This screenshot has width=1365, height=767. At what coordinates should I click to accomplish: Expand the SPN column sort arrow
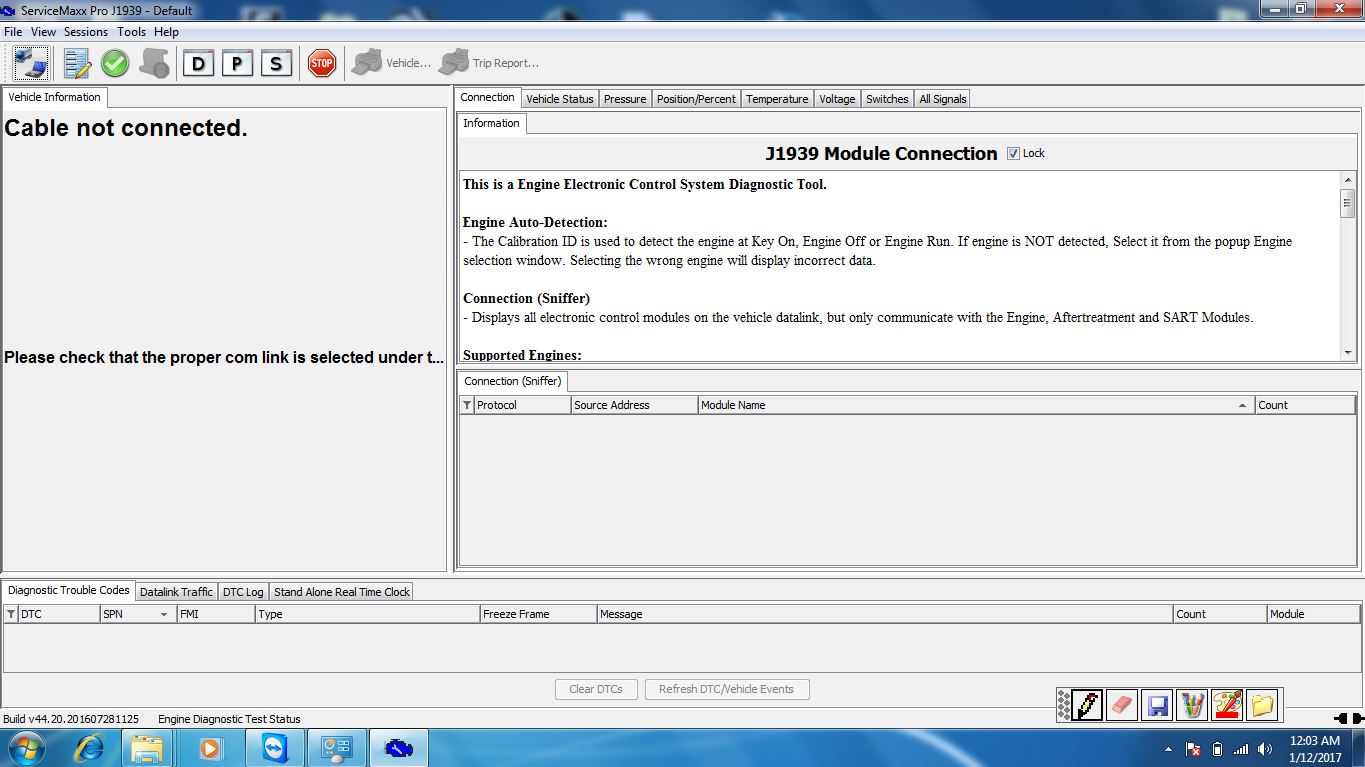pos(164,614)
